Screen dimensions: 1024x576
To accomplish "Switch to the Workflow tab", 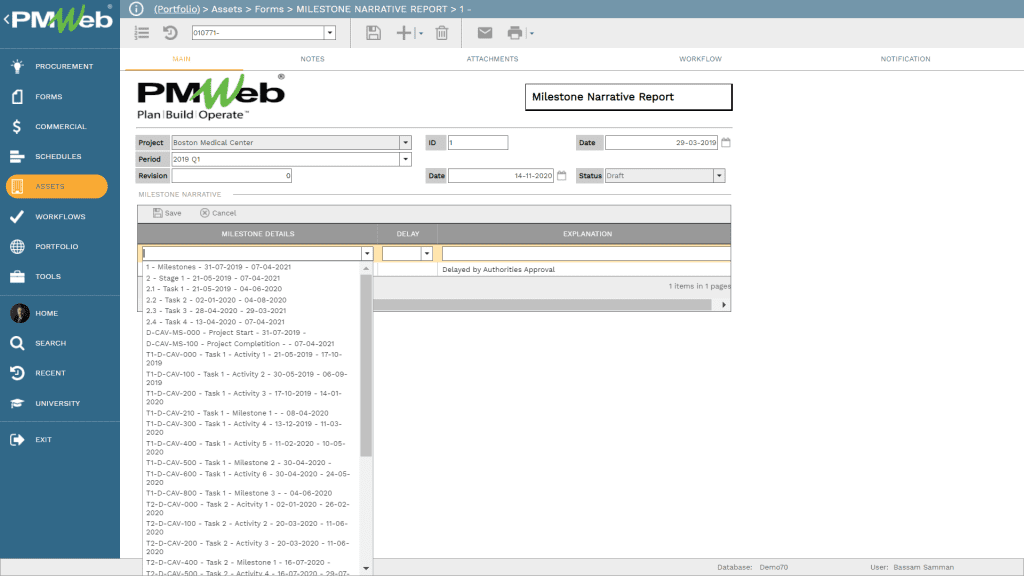I will point(700,59).
